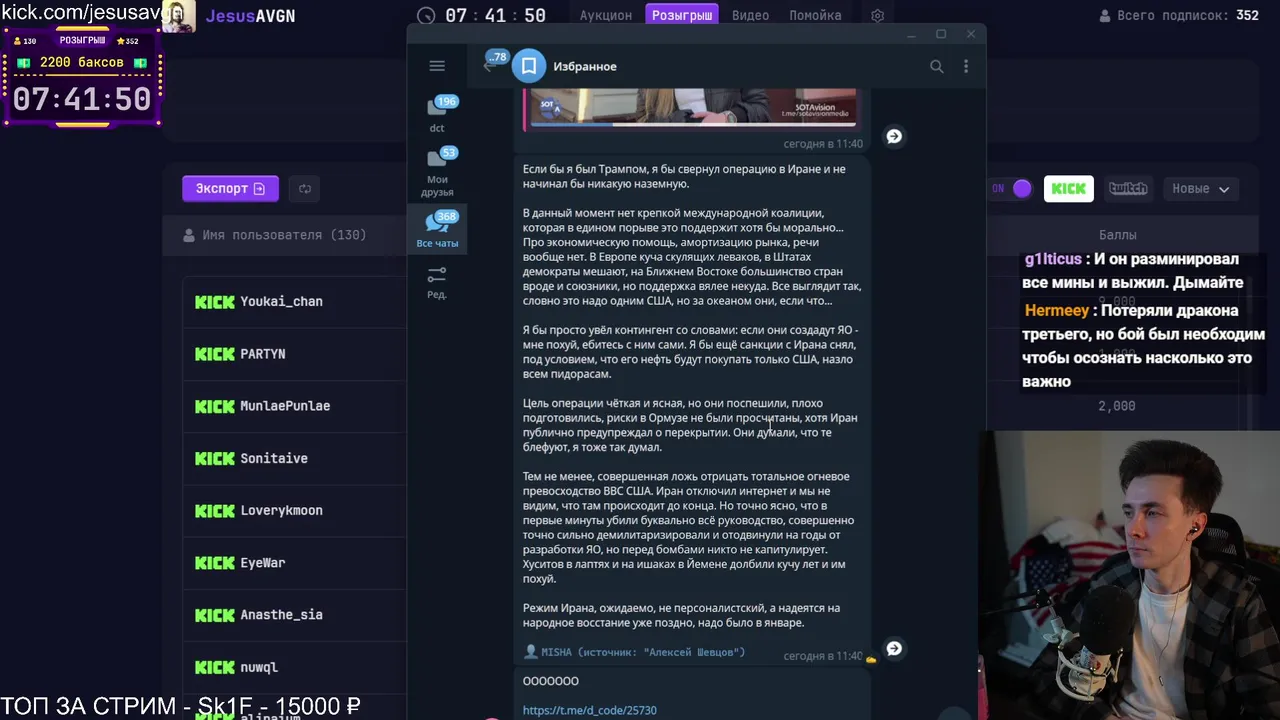
Task: Open the dct chat folder
Action: tap(437, 114)
